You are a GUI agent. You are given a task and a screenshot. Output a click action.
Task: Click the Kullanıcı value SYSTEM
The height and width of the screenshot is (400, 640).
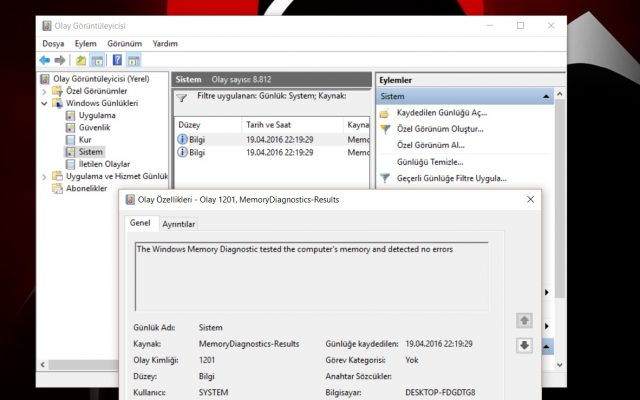(x=213, y=393)
